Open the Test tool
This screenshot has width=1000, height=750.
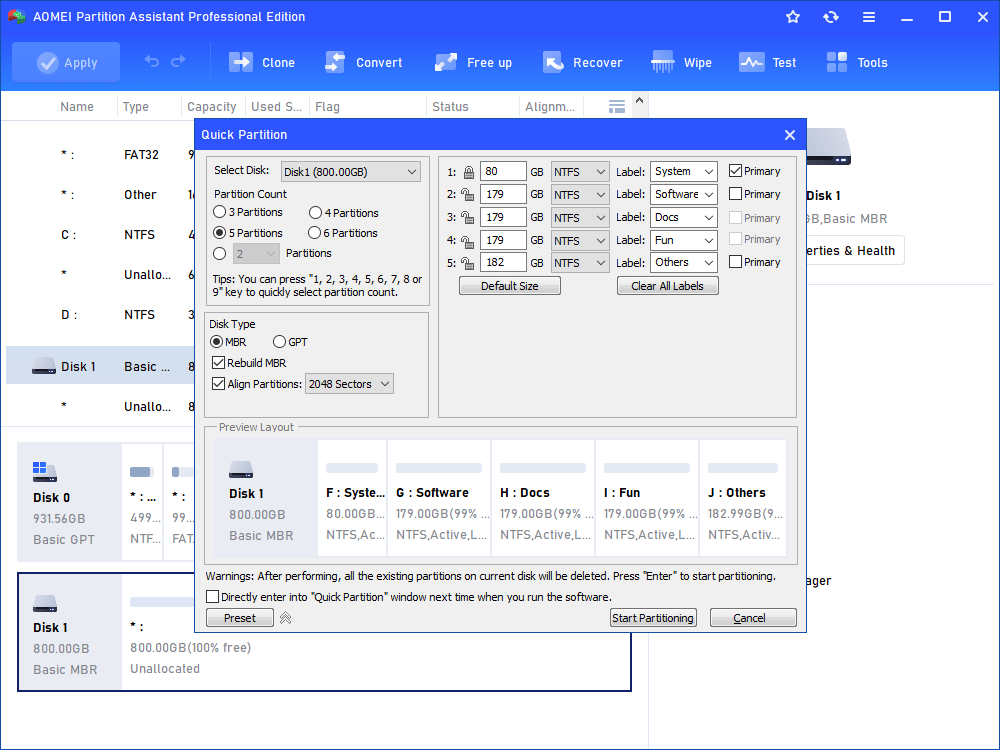pyautogui.click(x=752, y=62)
